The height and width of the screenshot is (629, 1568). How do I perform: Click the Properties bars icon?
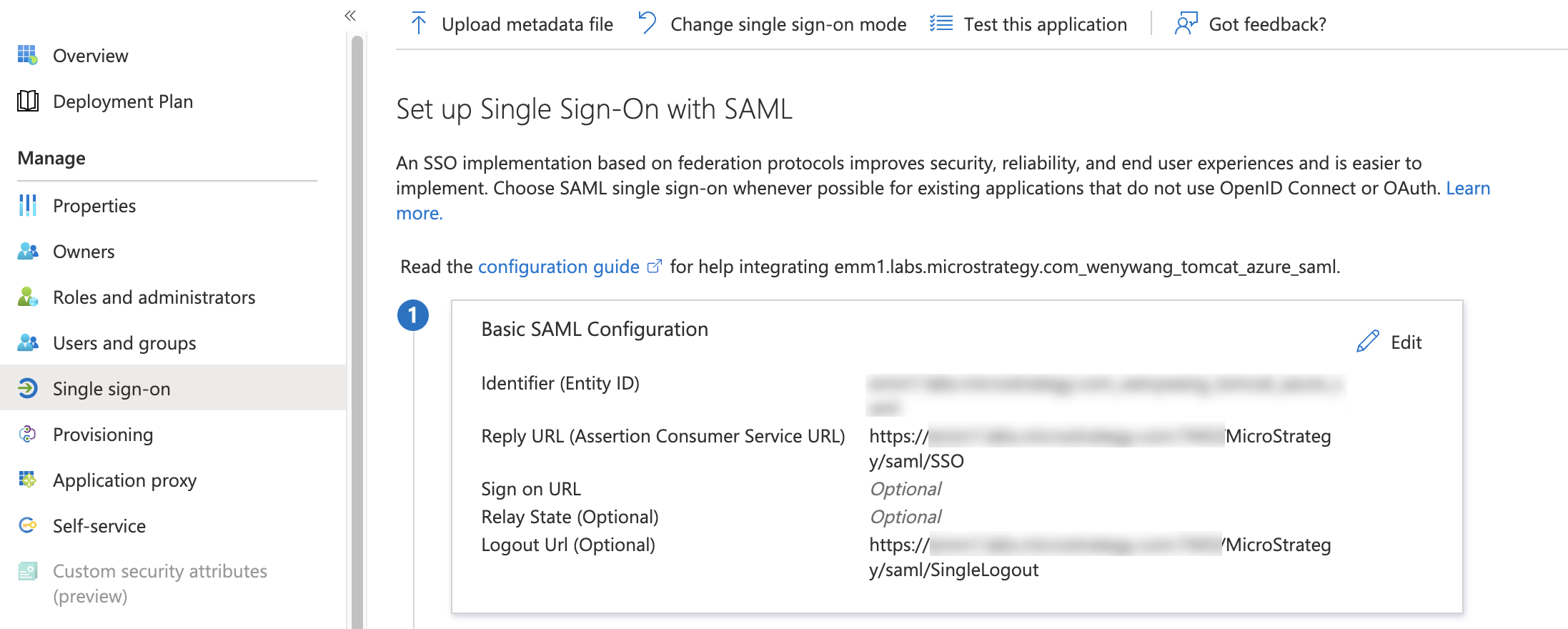(27, 205)
